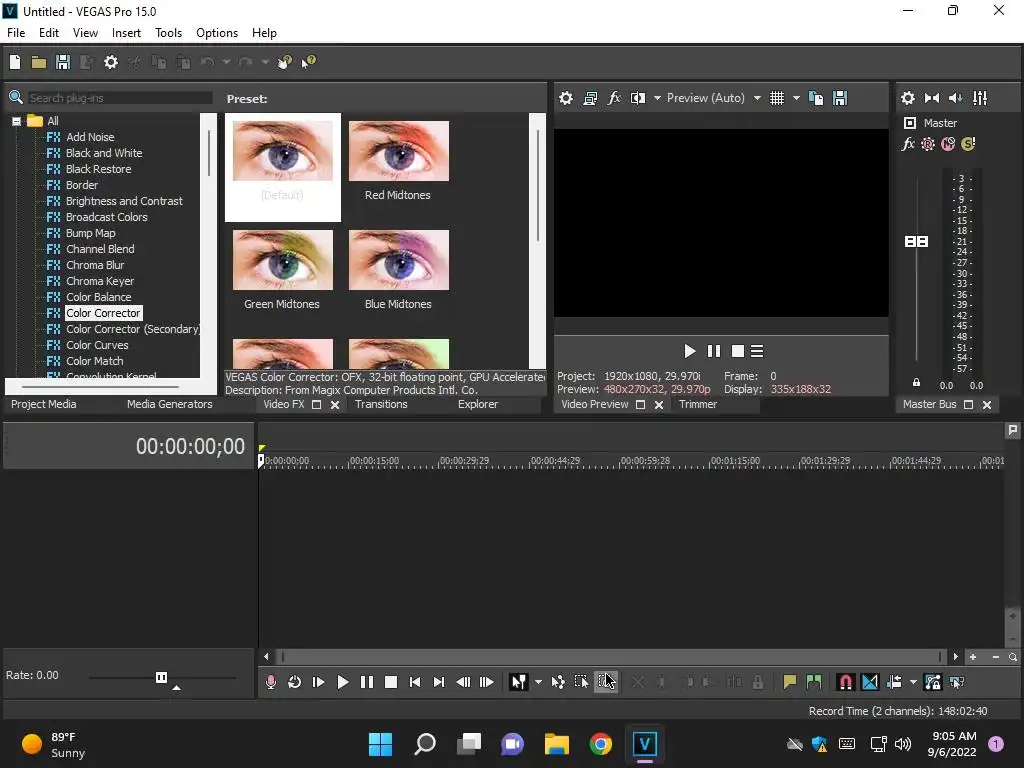Image resolution: width=1024 pixels, height=768 pixels.
Task: Click the playback Rate slider handle
Action: tap(161, 677)
